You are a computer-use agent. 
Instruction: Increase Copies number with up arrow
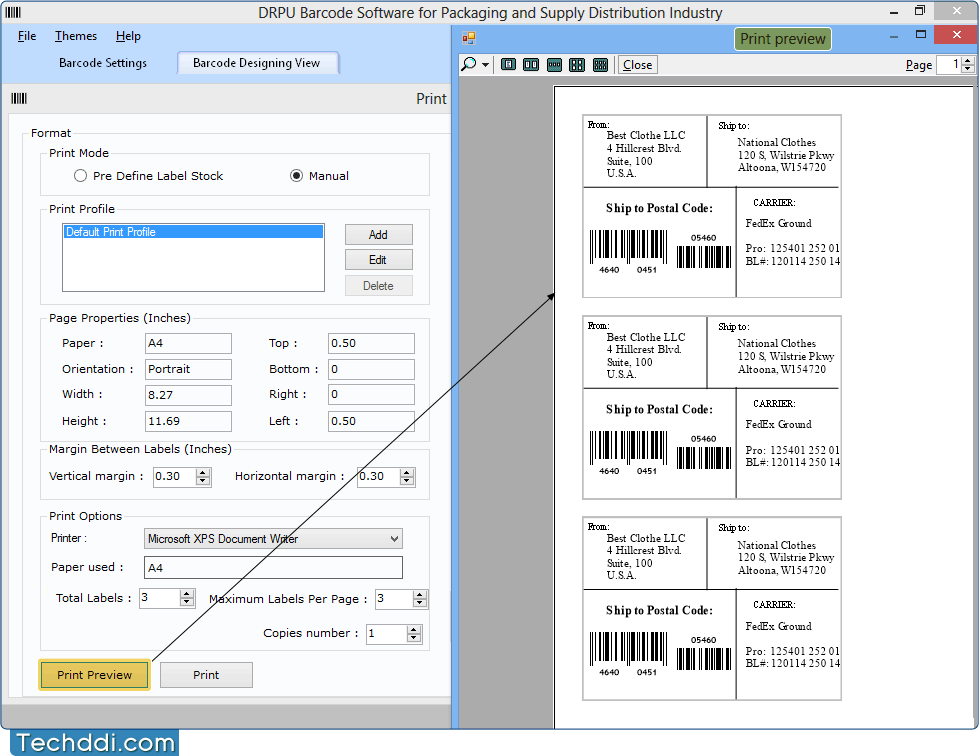tap(414, 630)
